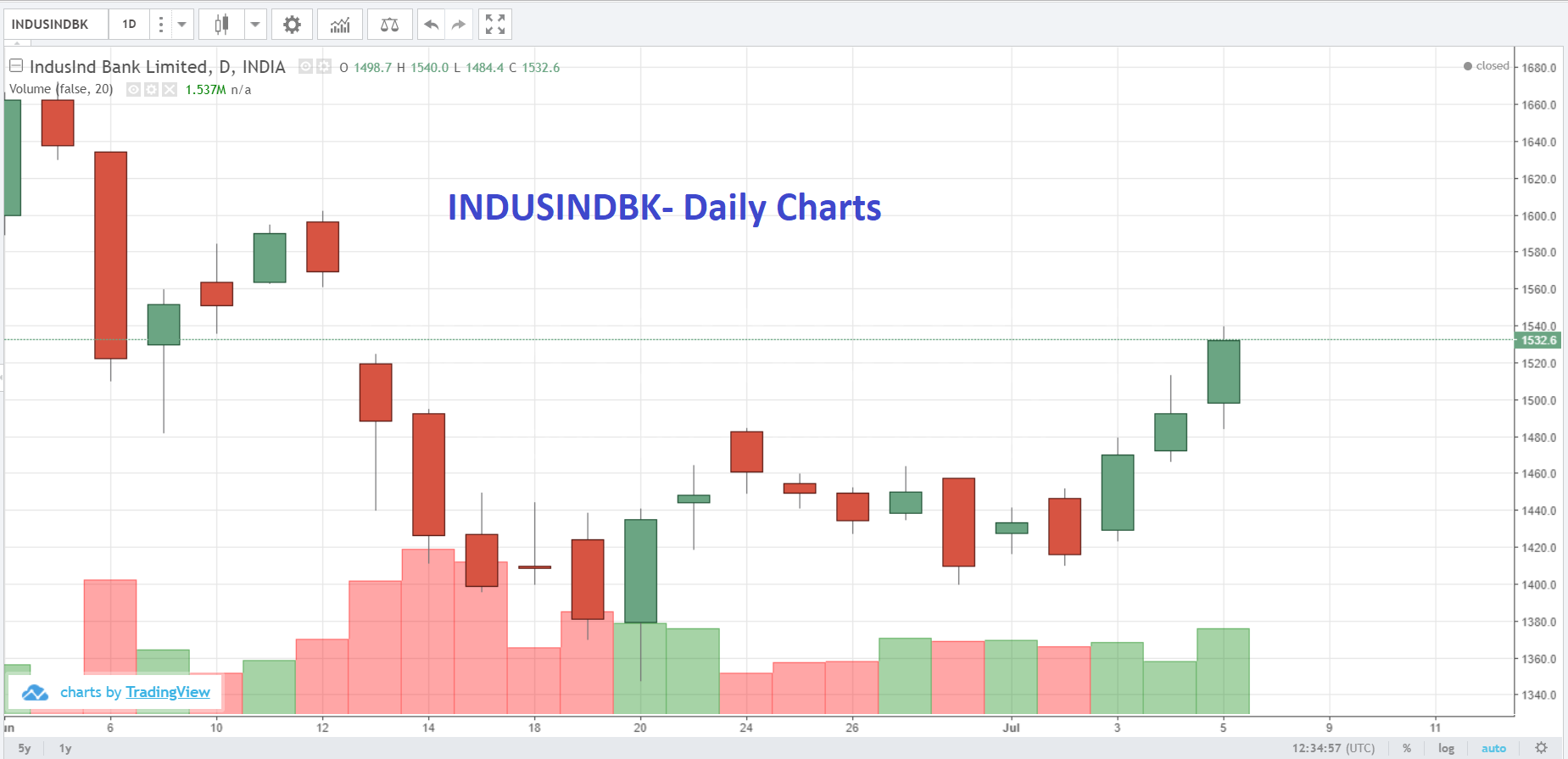This screenshot has height=759, width=1568.
Task: Toggle percentage scale with % button
Action: [x=1407, y=748]
